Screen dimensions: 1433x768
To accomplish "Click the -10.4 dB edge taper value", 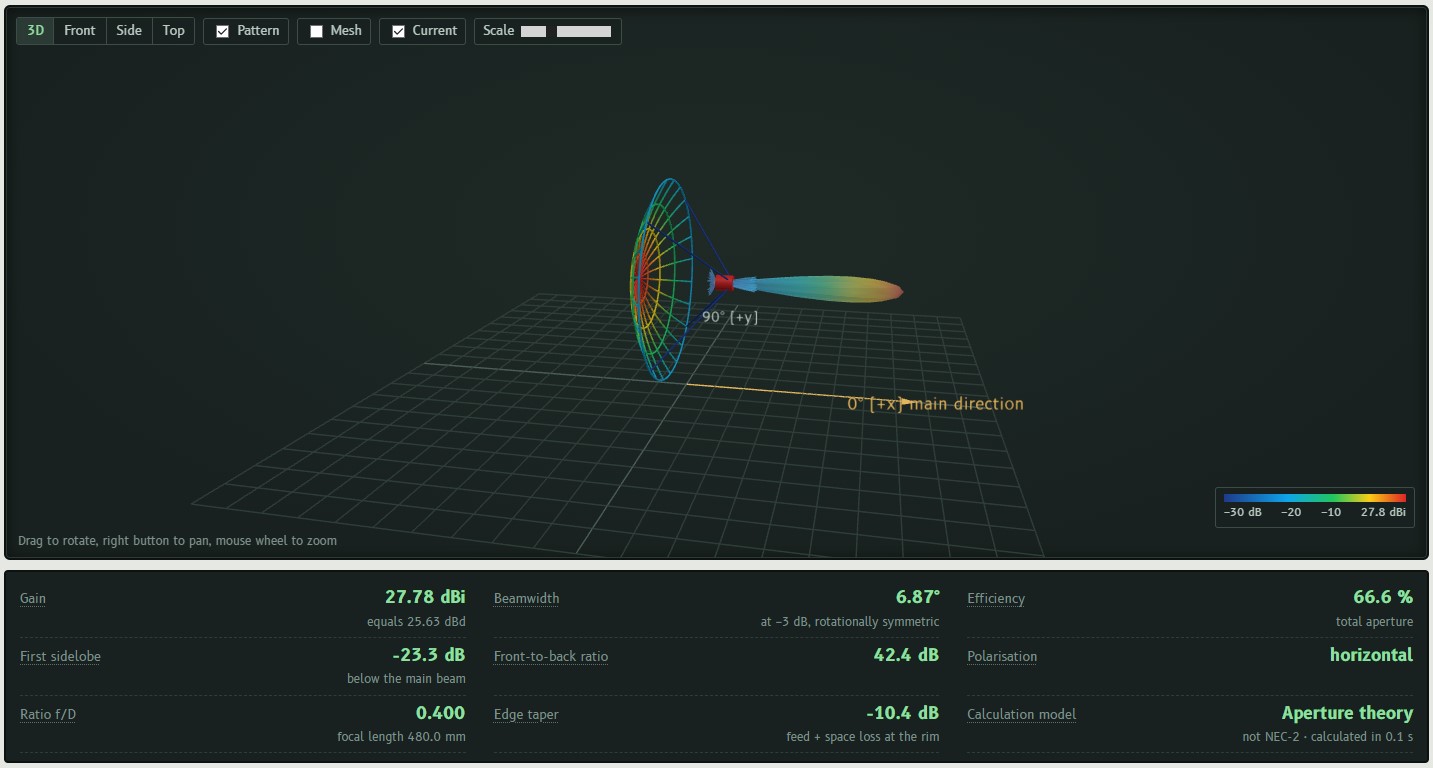I will pyautogui.click(x=902, y=713).
